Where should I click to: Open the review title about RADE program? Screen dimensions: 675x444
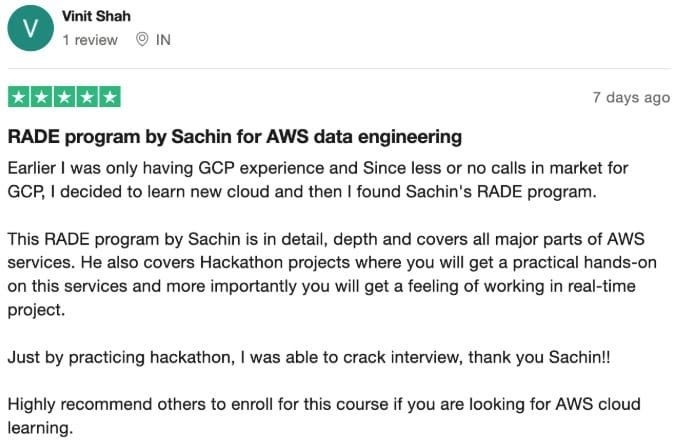234,136
